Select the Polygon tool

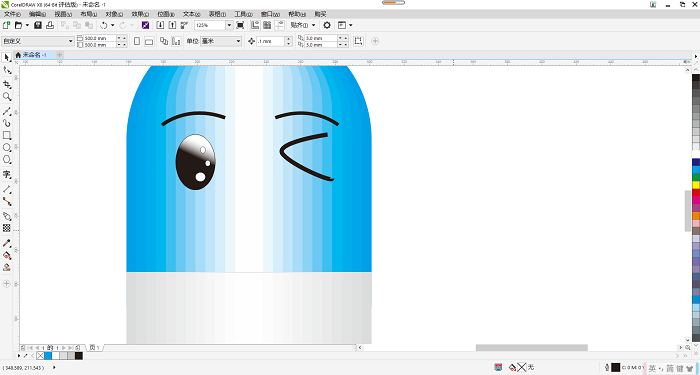[x=7, y=160]
